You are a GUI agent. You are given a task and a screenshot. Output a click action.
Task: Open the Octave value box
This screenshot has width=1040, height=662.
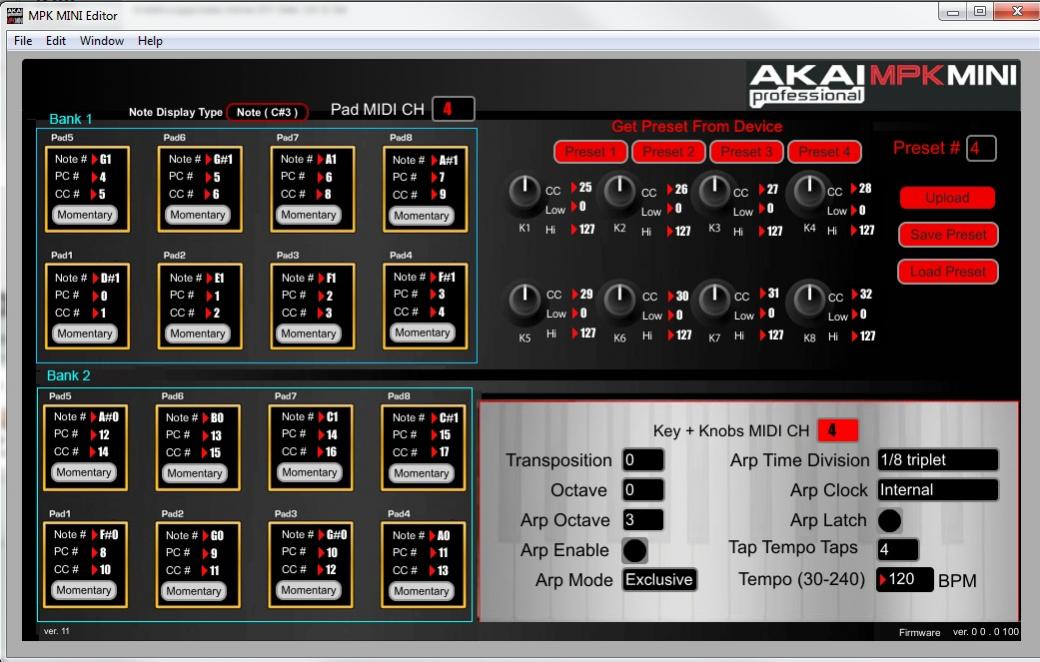(x=643, y=490)
